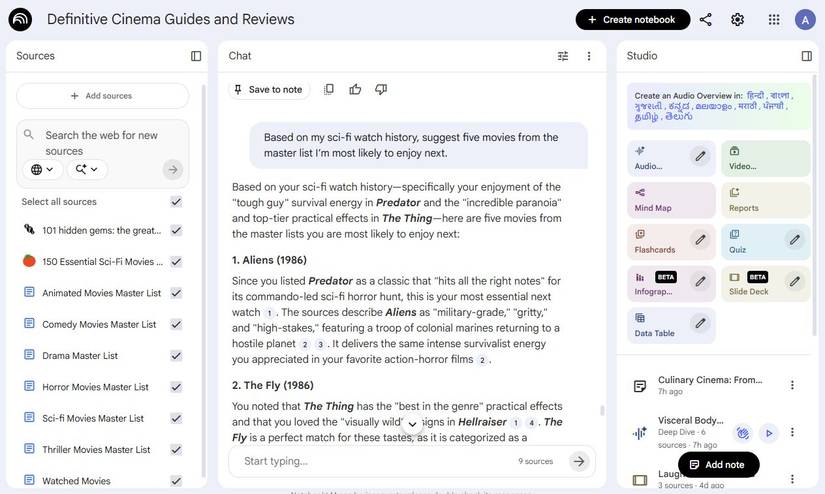Open chat more options menu

tap(589, 56)
